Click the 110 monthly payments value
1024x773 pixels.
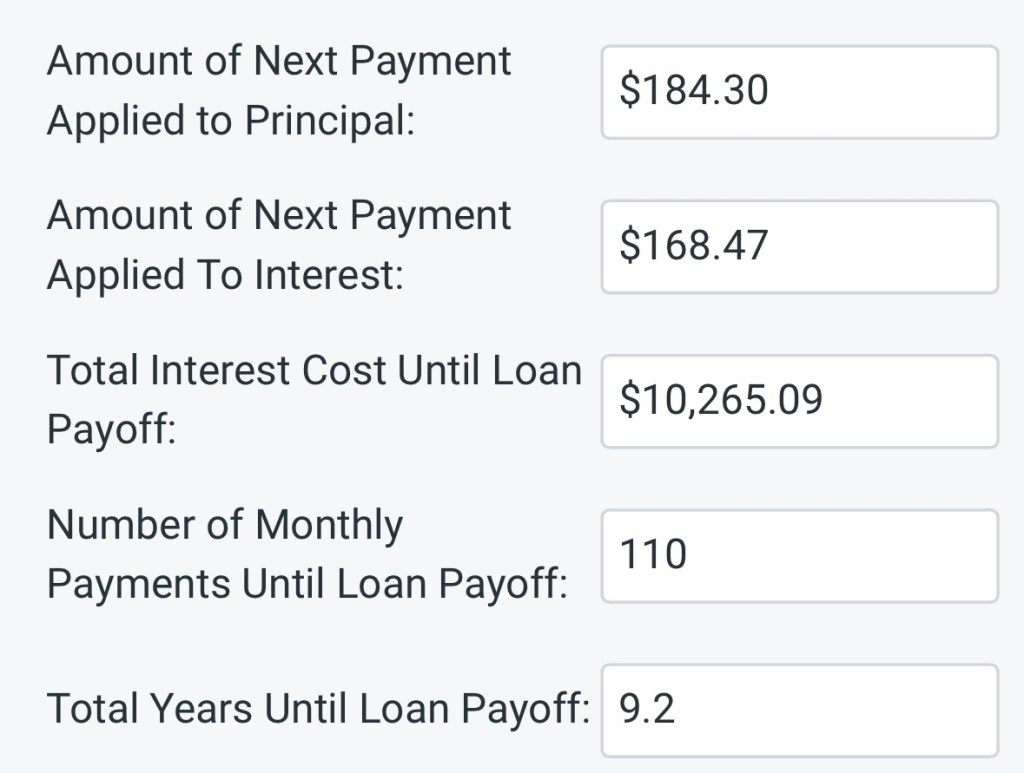(653, 555)
